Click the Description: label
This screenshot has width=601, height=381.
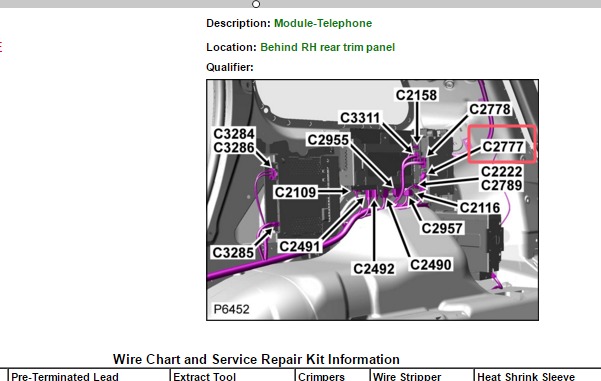pyautogui.click(x=238, y=23)
